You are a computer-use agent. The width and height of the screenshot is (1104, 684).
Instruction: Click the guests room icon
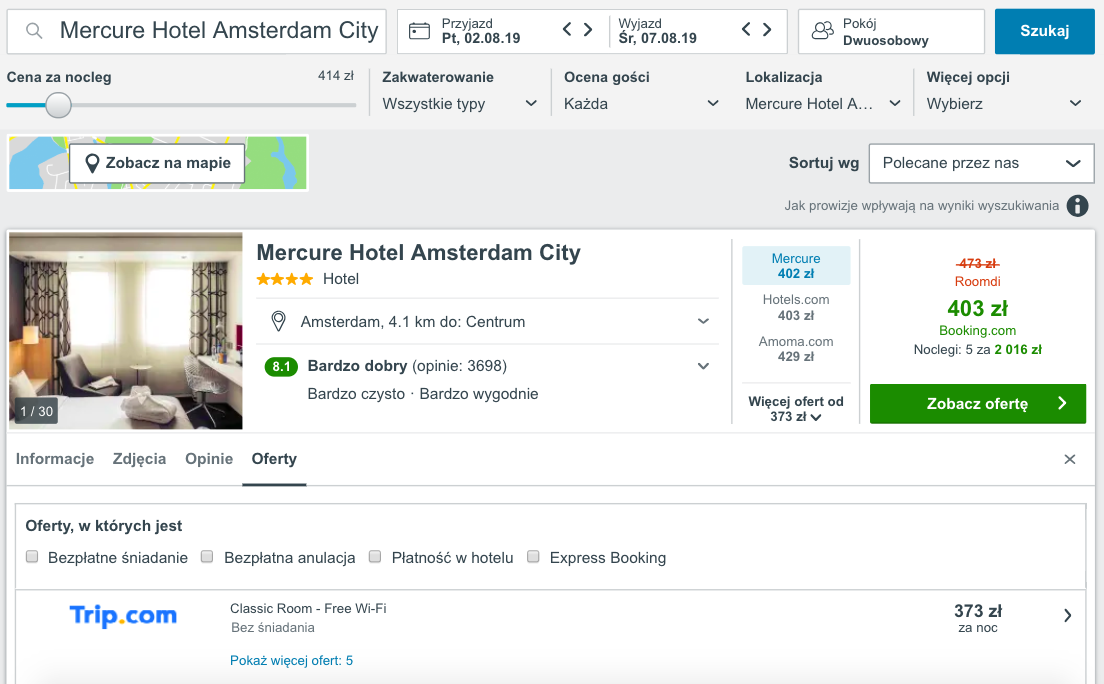[822, 31]
